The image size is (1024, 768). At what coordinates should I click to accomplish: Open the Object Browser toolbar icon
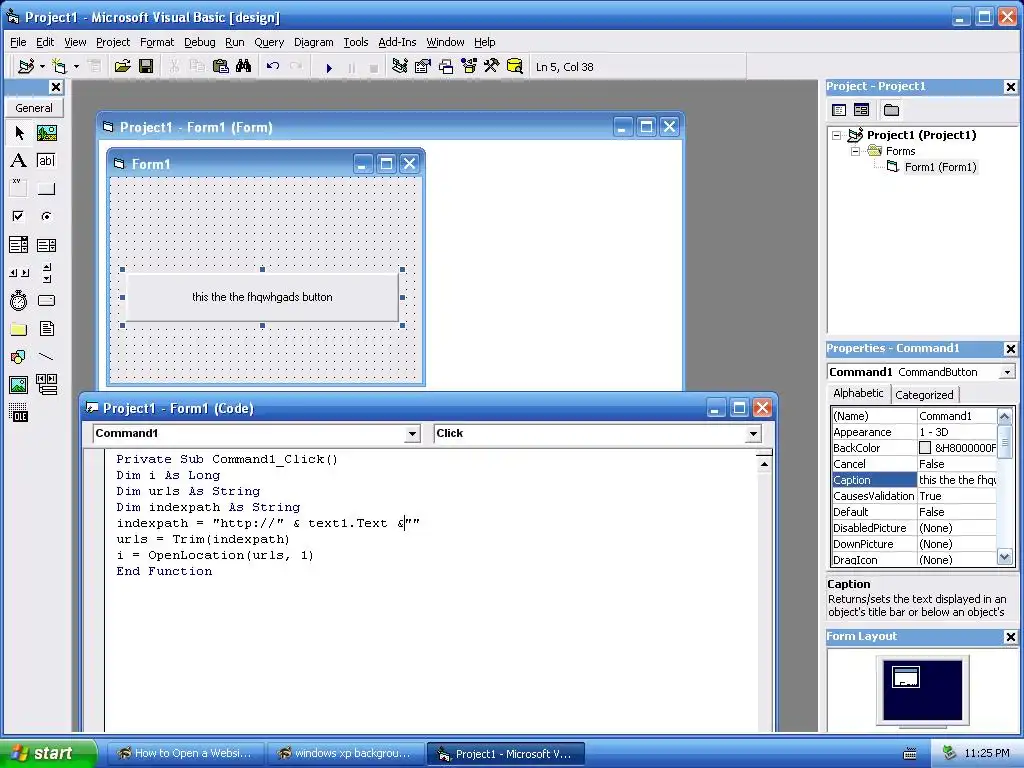469,67
